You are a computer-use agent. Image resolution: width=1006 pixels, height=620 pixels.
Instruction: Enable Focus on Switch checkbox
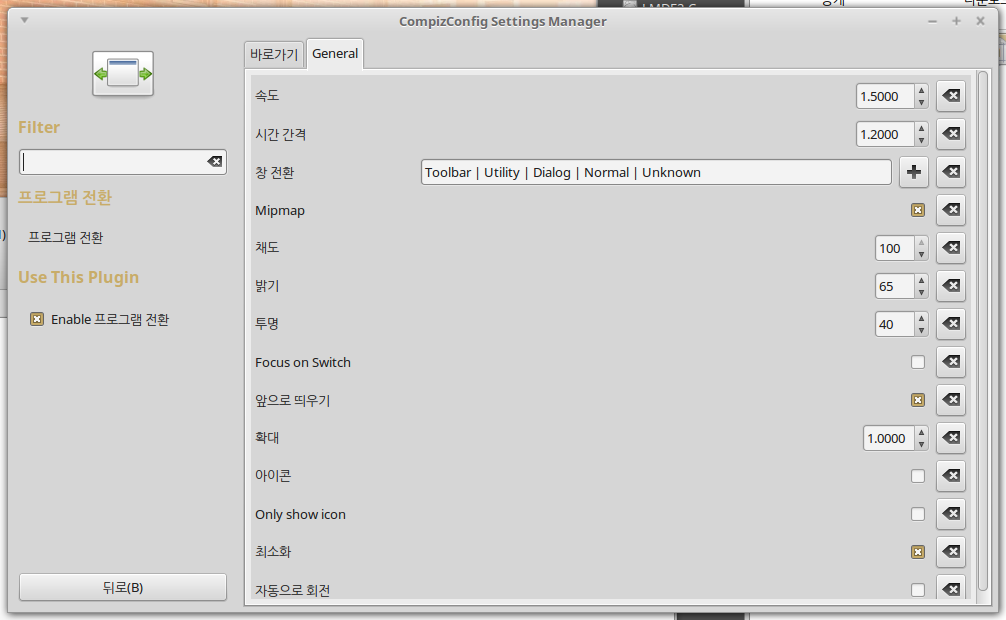pos(918,362)
